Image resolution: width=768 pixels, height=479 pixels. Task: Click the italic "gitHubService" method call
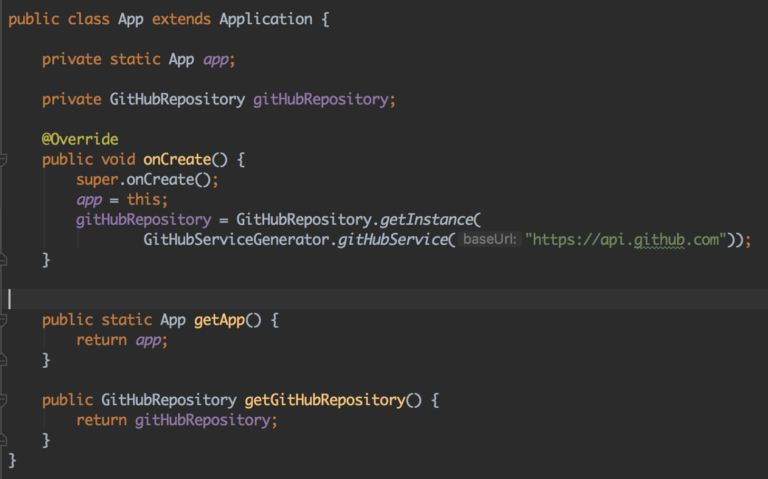(x=392, y=240)
